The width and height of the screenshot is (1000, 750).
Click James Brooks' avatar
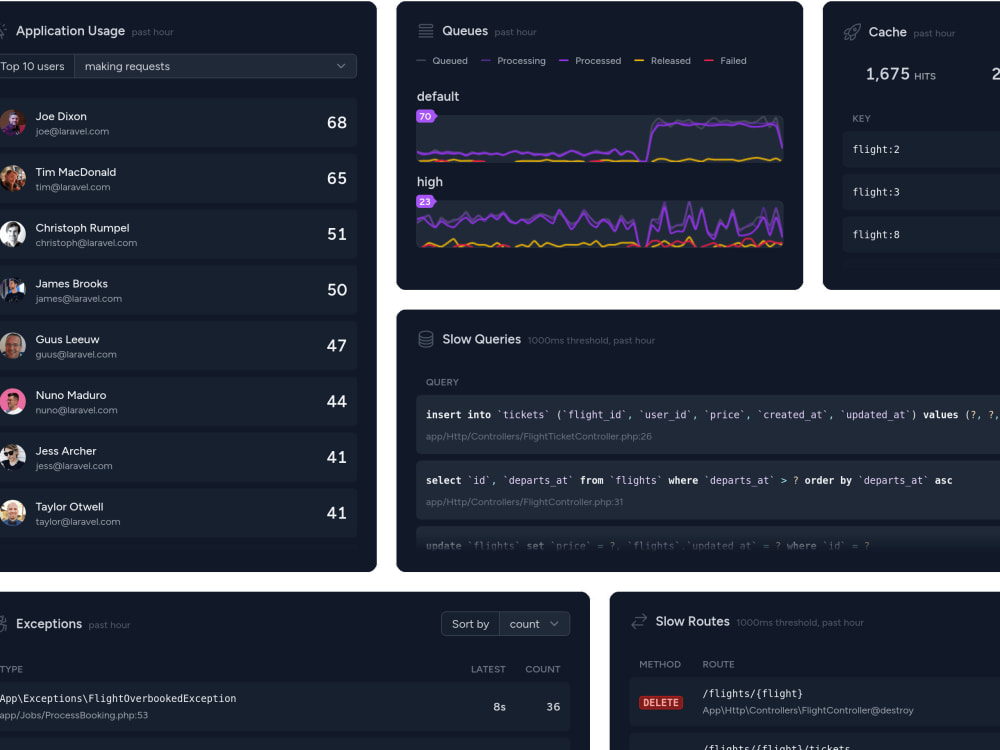tap(12, 290)
